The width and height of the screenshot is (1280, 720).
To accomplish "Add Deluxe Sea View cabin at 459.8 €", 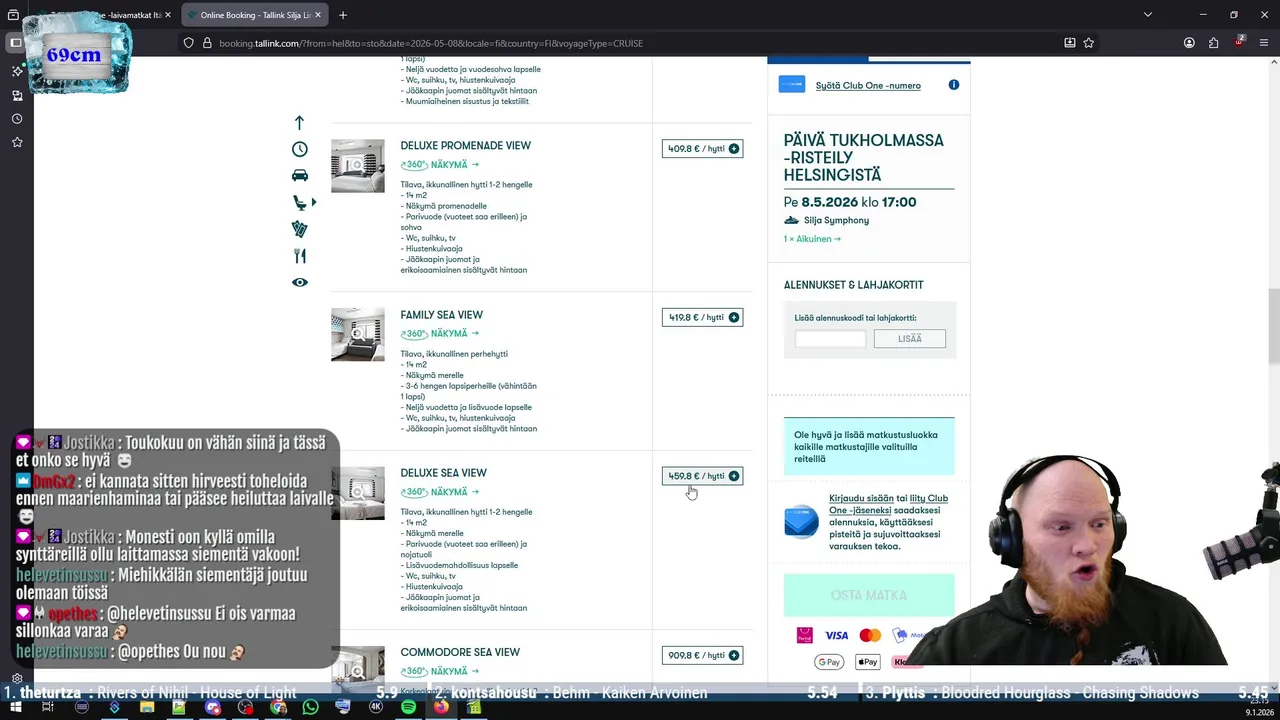I will click(702, 476).
